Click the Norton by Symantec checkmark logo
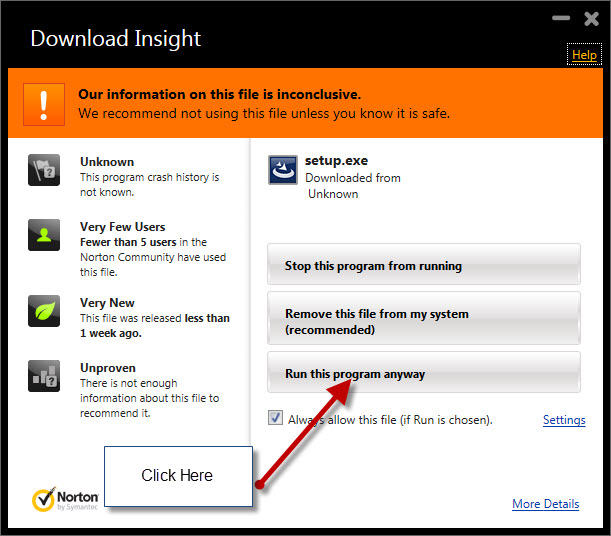The height and width of the screenshot is (536, 611). pyautogui.click(x=65, y=499)
